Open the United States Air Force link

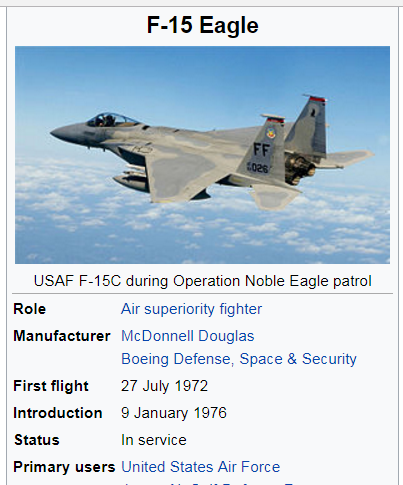201,467
